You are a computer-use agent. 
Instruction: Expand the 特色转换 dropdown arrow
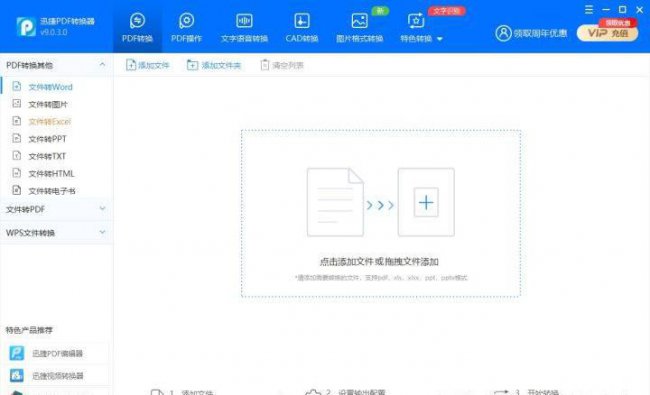click(440, 39)
